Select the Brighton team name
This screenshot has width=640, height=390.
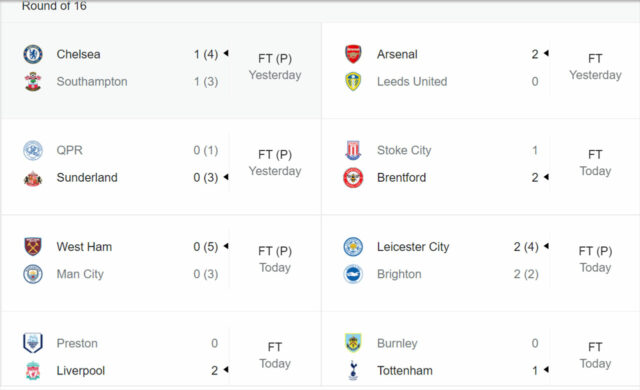pos(399,274)
